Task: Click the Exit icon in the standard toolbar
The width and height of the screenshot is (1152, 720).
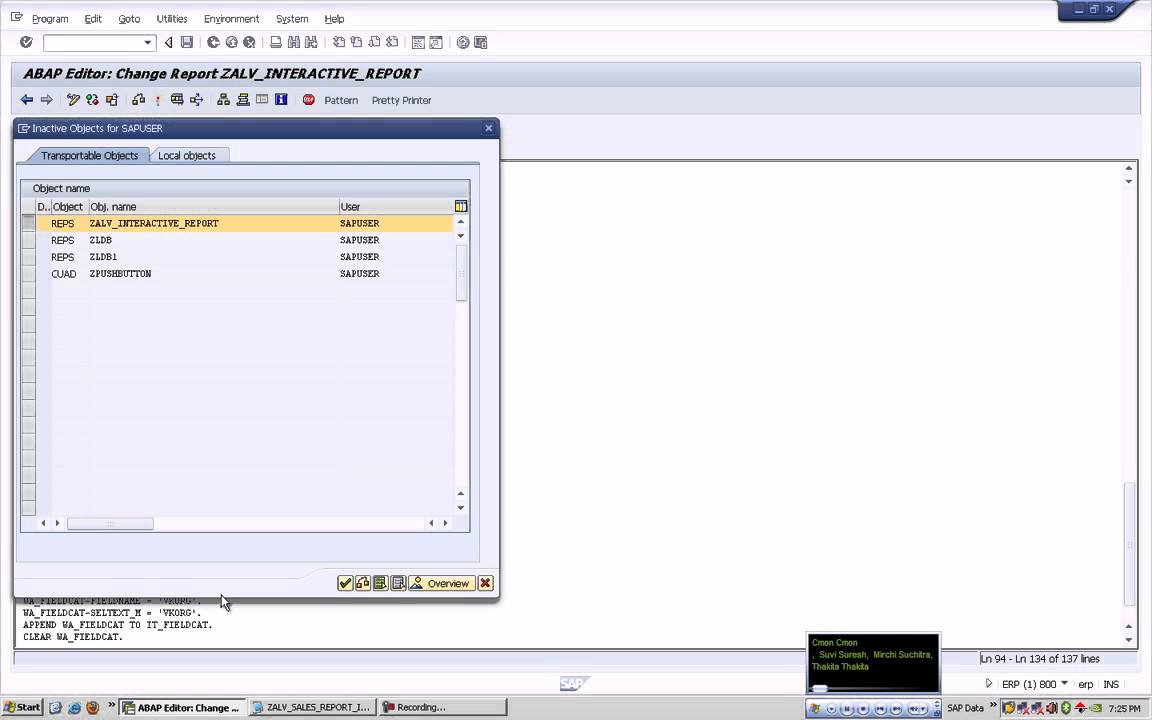Action: coord(231,43)
